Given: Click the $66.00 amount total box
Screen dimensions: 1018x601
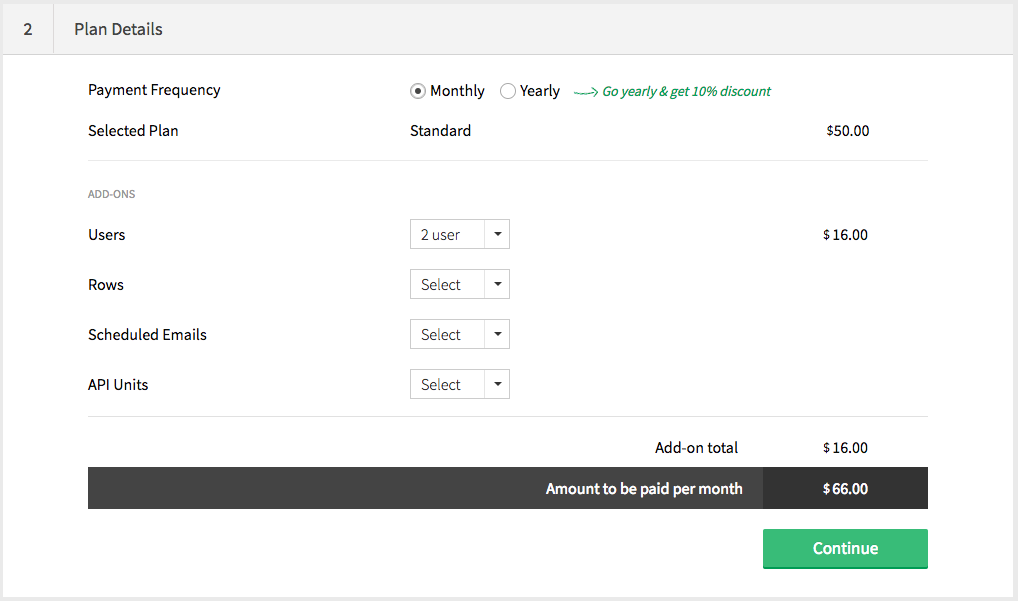Looking at the screenshot, I should 845,489.
